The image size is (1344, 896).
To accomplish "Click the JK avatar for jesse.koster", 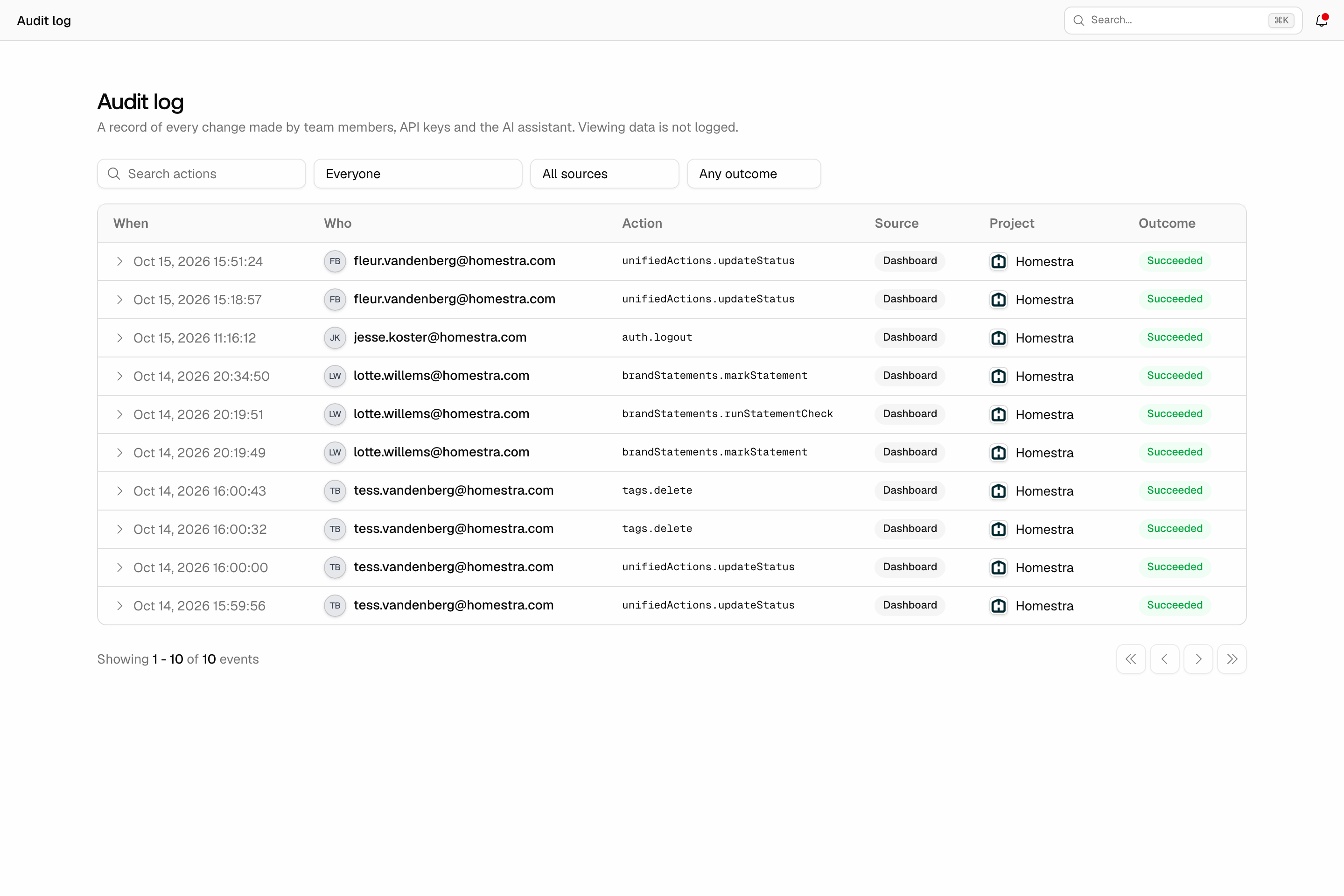I will click(335, 338).
